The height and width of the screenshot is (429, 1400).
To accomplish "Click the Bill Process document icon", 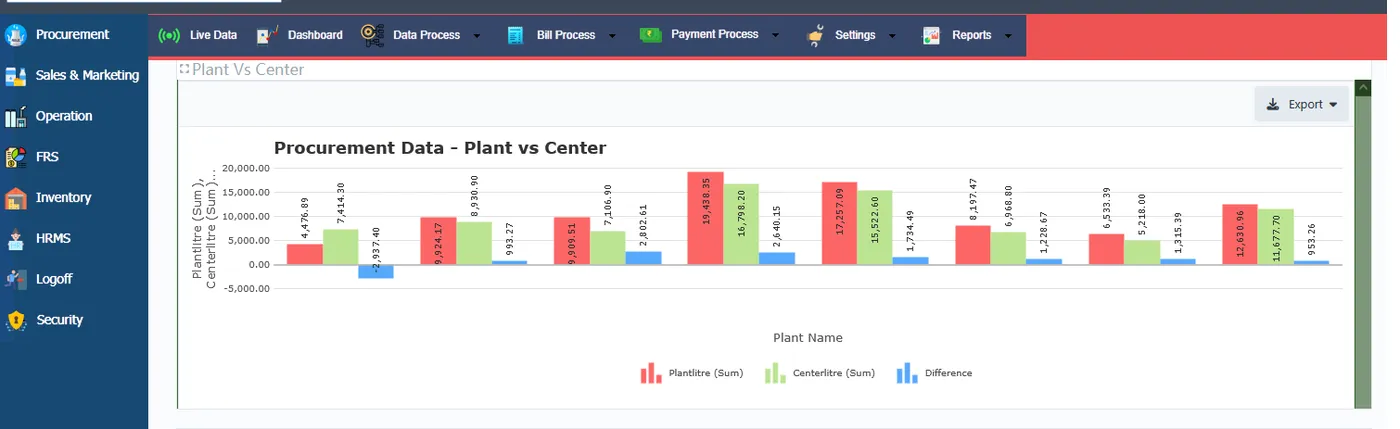I will point(516,35).
